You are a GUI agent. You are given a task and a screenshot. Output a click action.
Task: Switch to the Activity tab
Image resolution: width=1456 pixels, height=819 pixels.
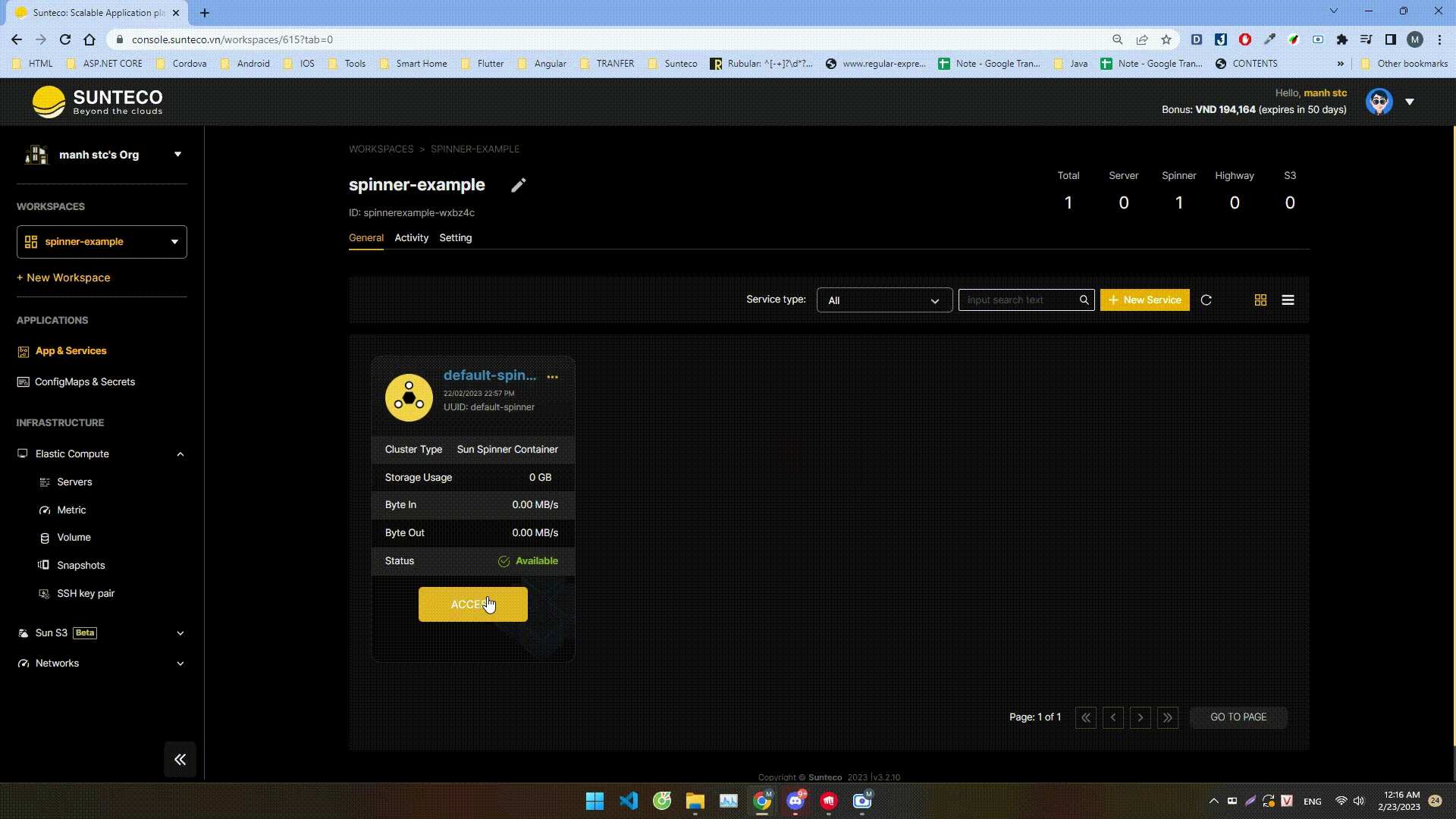[x=411, y=238]
